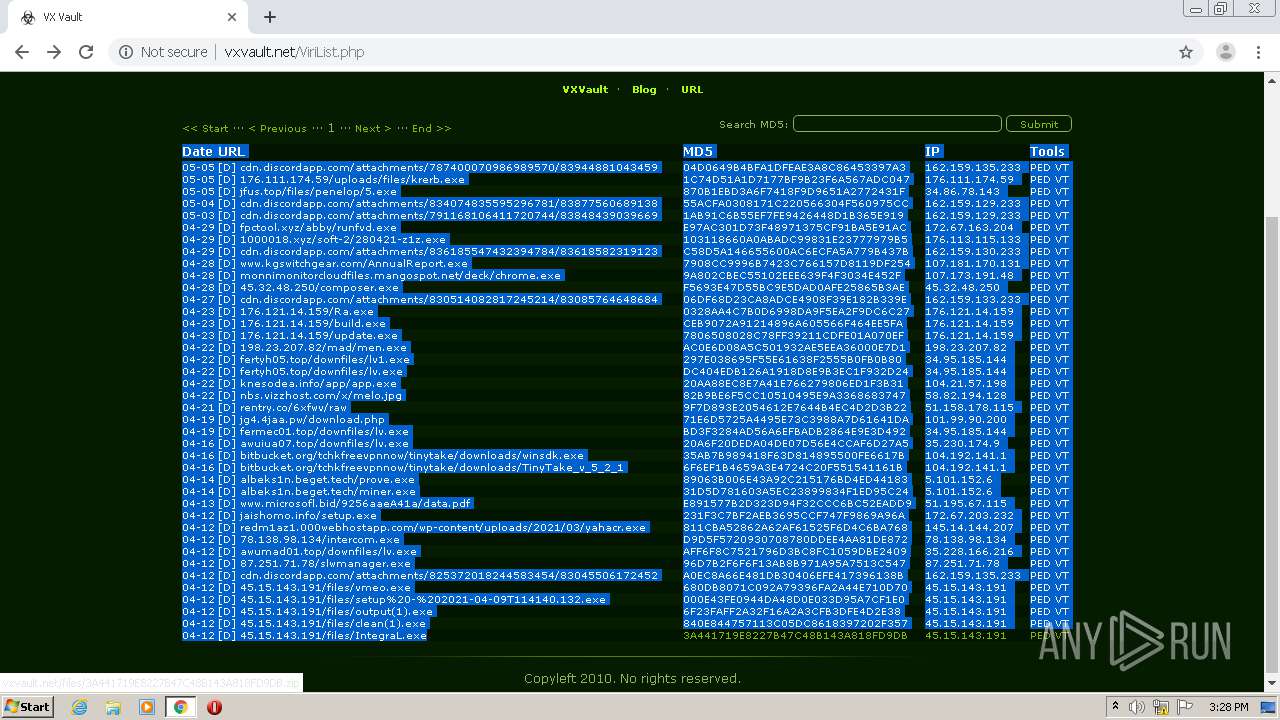Jump to the End >> page link
Screen dimensions: 1280x720
click(431, 128)
